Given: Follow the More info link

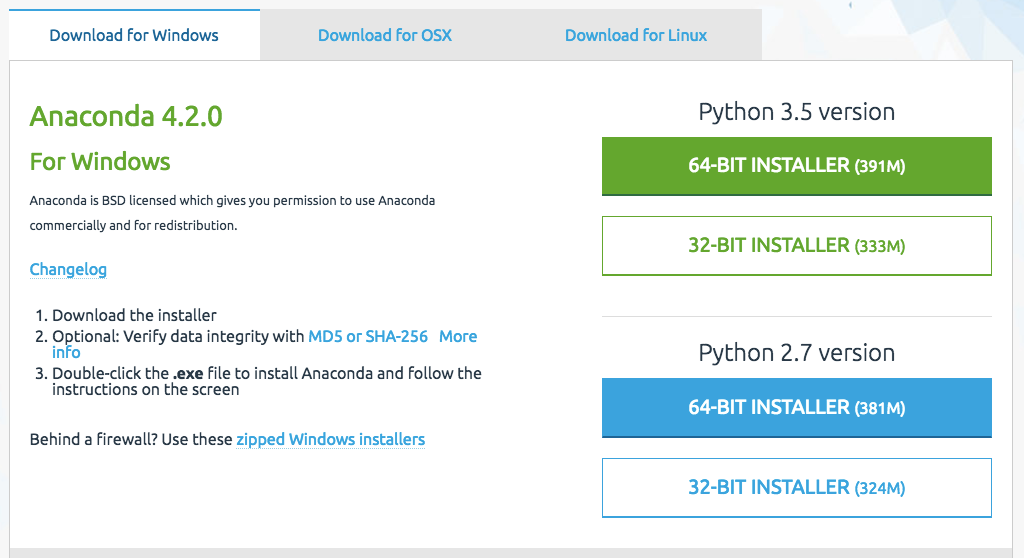Looking at the screenshot, I should point(458,336).
